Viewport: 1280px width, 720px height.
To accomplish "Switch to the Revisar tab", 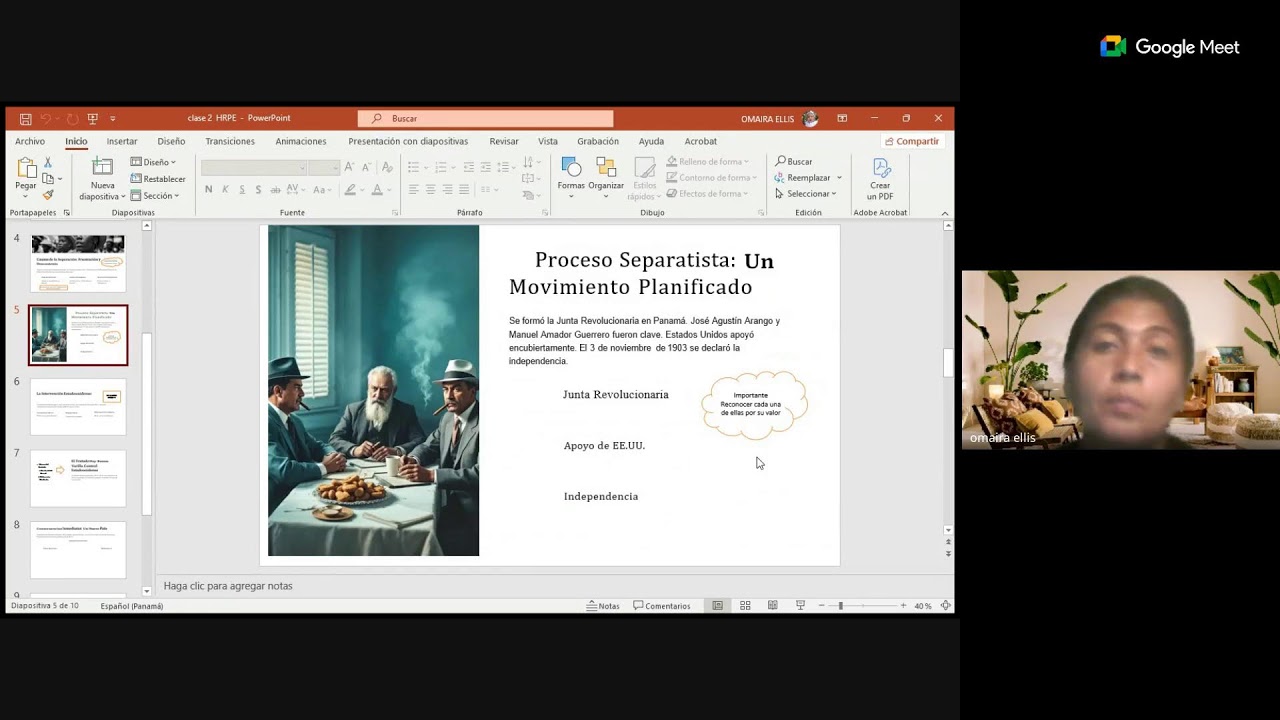I will pos(504,141).
